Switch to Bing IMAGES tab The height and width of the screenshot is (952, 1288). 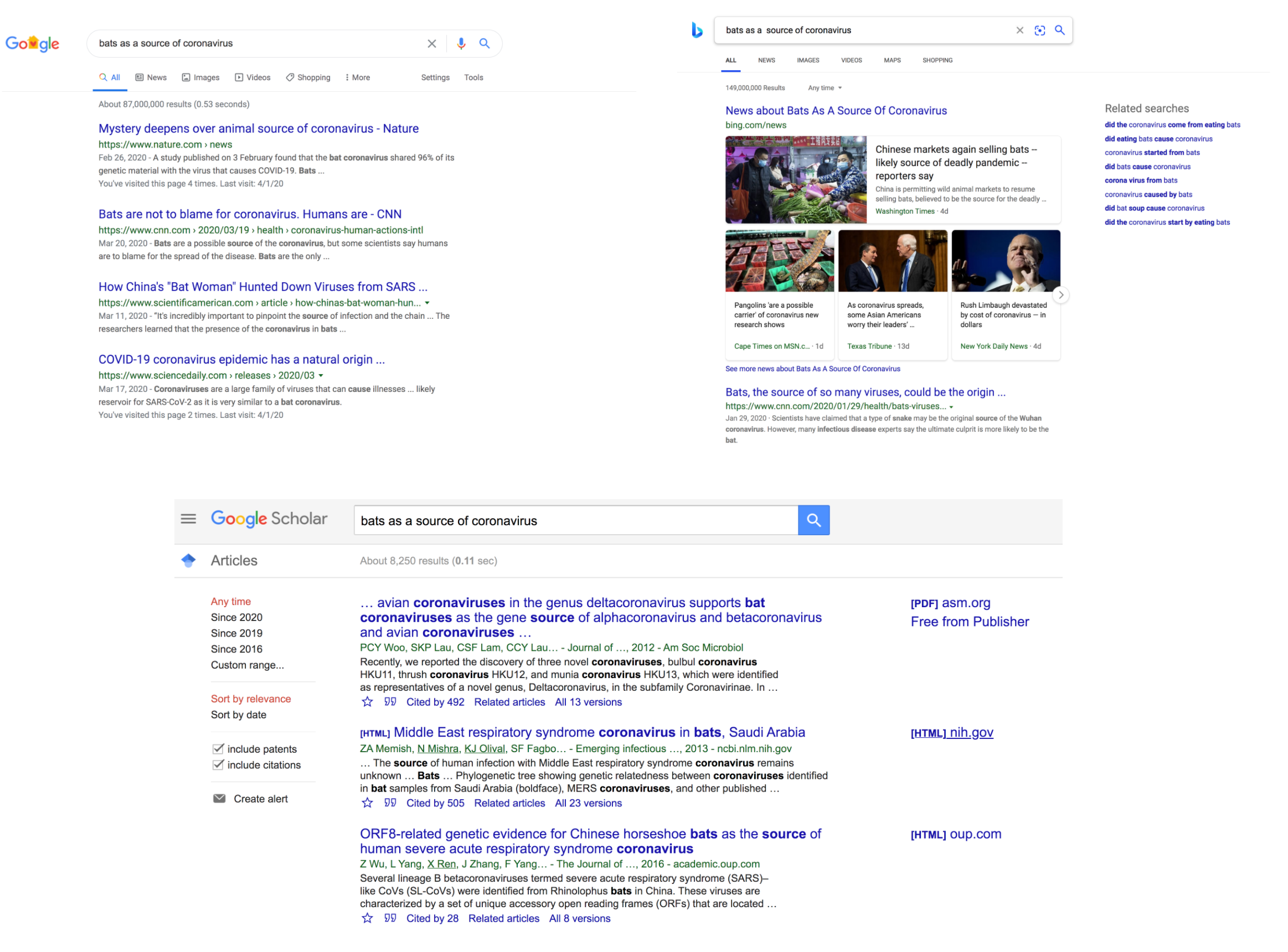[x=808, y=60]
